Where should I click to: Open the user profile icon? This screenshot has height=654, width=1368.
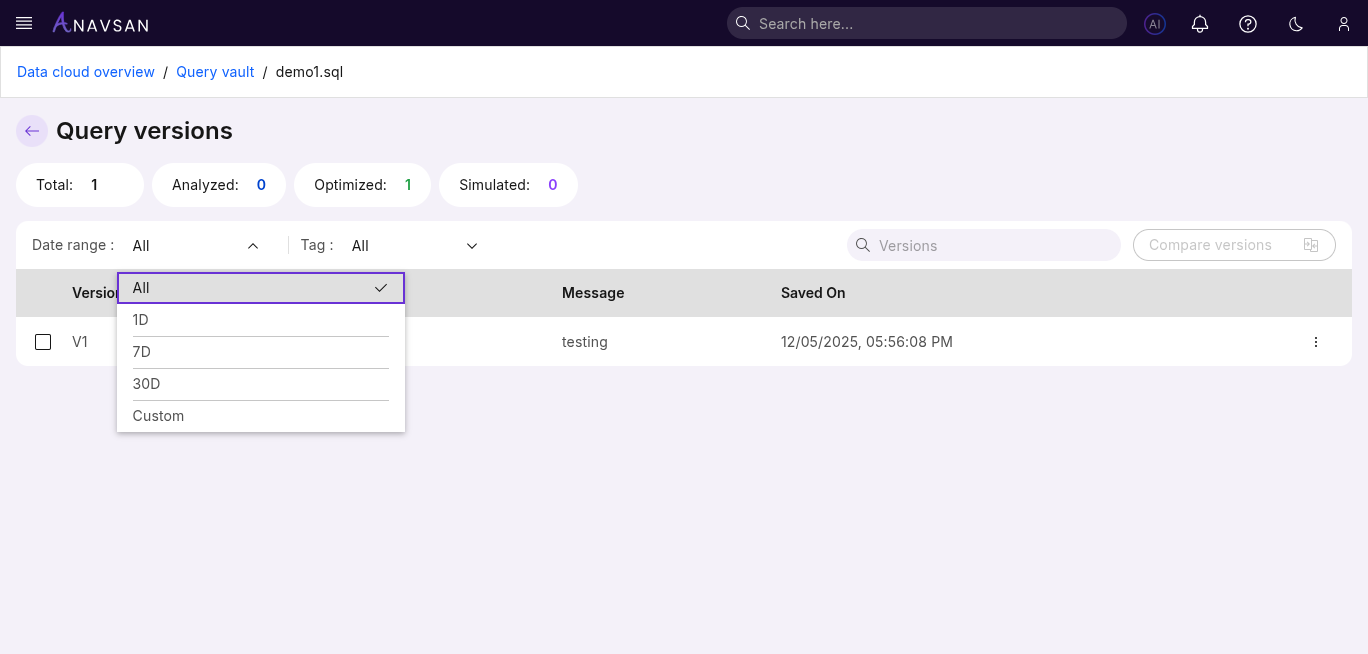tap(1344, 23)
